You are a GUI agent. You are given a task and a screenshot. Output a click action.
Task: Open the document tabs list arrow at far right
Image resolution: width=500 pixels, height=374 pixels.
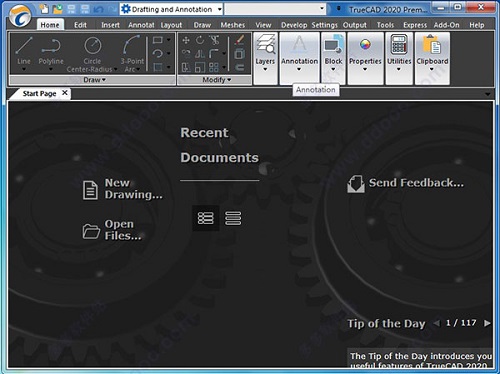click(487, 94)
